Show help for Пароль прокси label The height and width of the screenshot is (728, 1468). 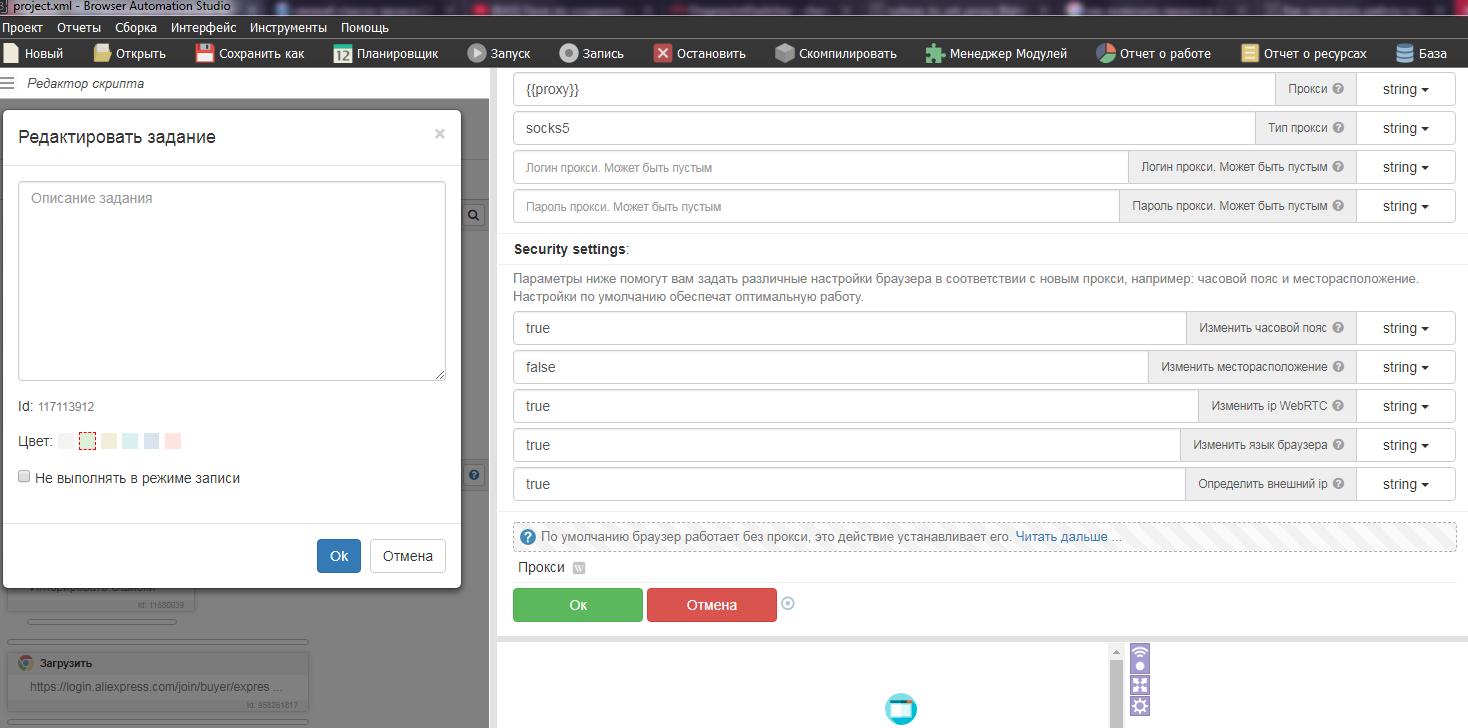click(x=1338, y=206)
